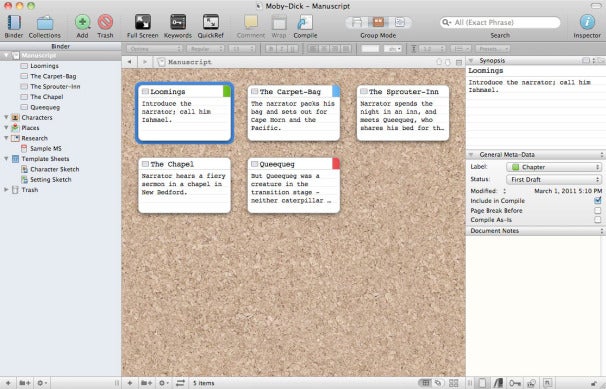Image resolution: width=606 pixels, height=389 pixels.
Task: Add new folder from corkboard footer
Action: (146, 383)
